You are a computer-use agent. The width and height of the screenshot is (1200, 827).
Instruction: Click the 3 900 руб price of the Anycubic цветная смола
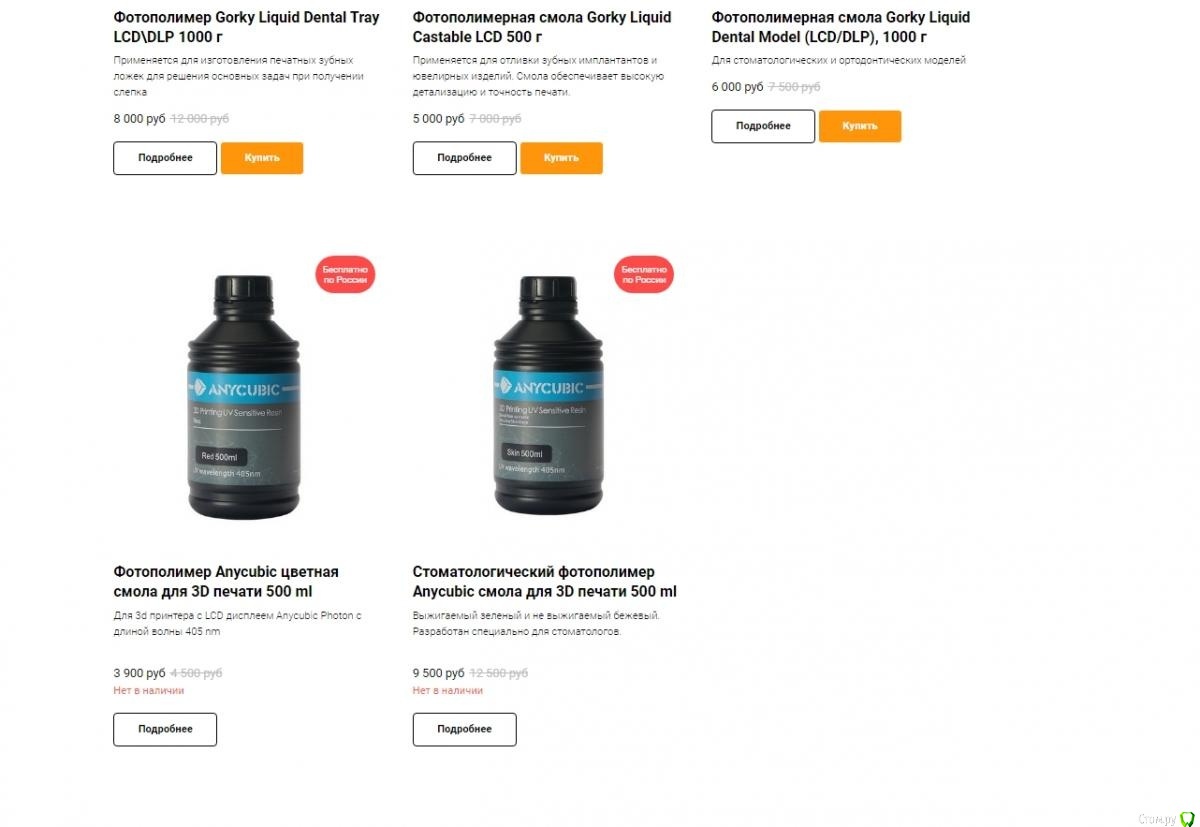tap(139, 673)
